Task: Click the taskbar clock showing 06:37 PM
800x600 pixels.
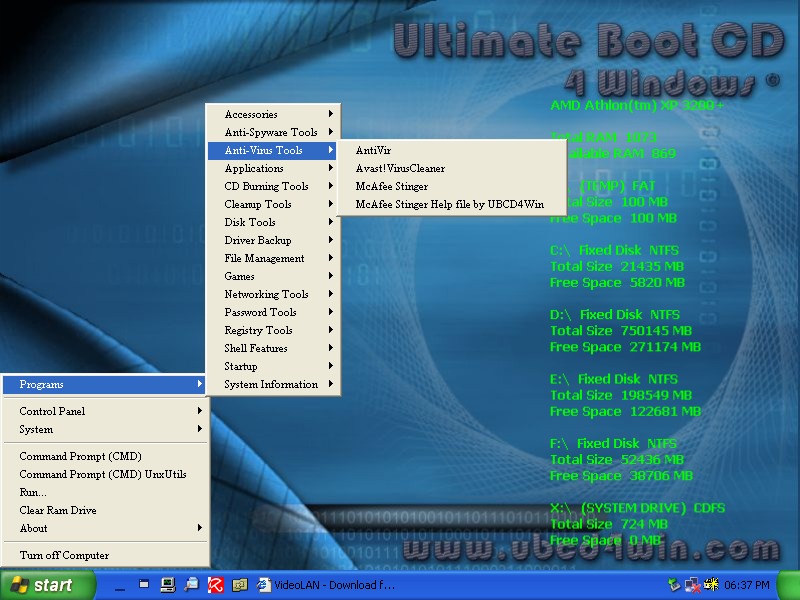Action: (x=747, y=585)
